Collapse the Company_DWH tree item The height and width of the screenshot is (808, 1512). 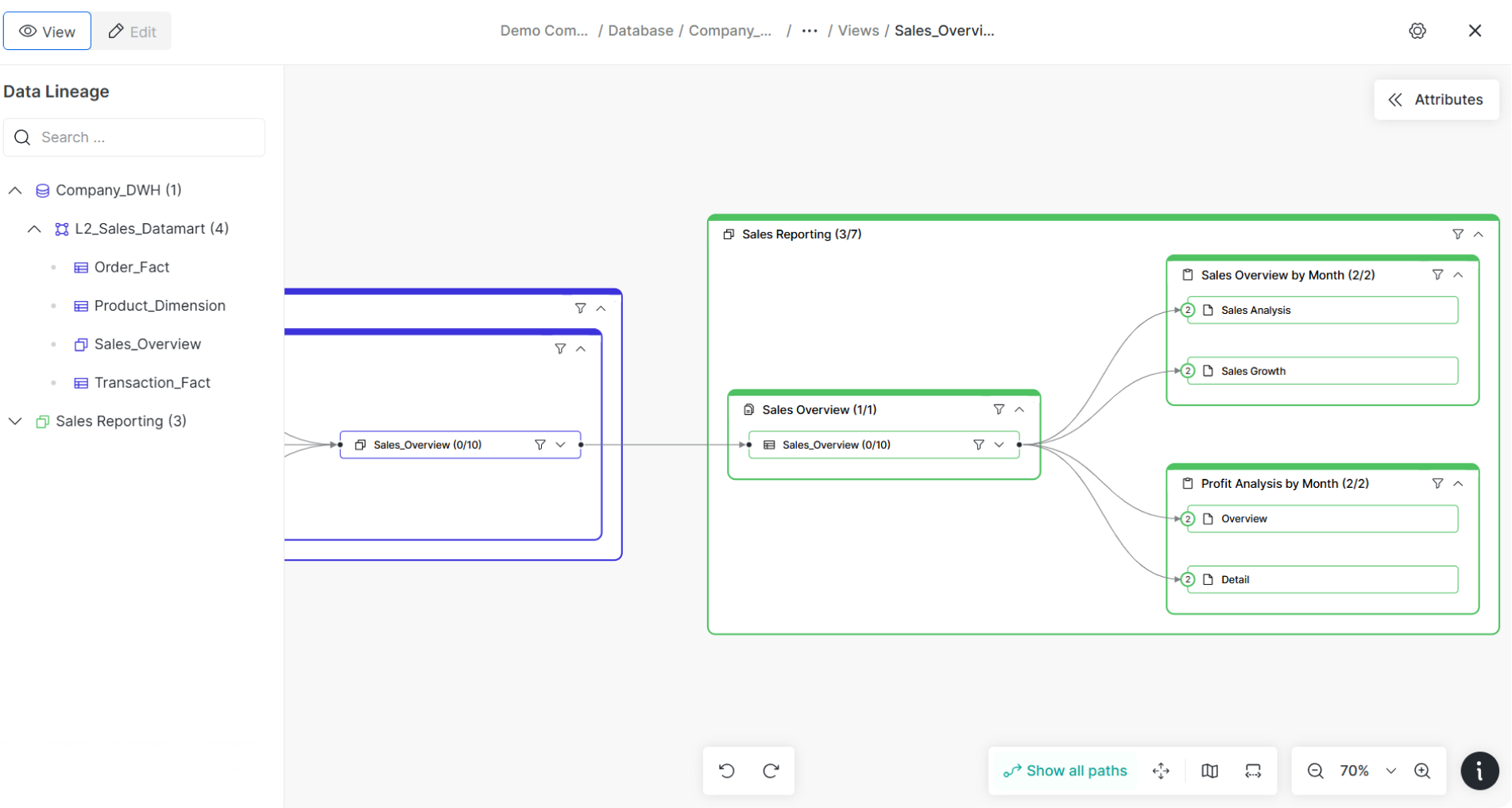[x=14, y=190]
